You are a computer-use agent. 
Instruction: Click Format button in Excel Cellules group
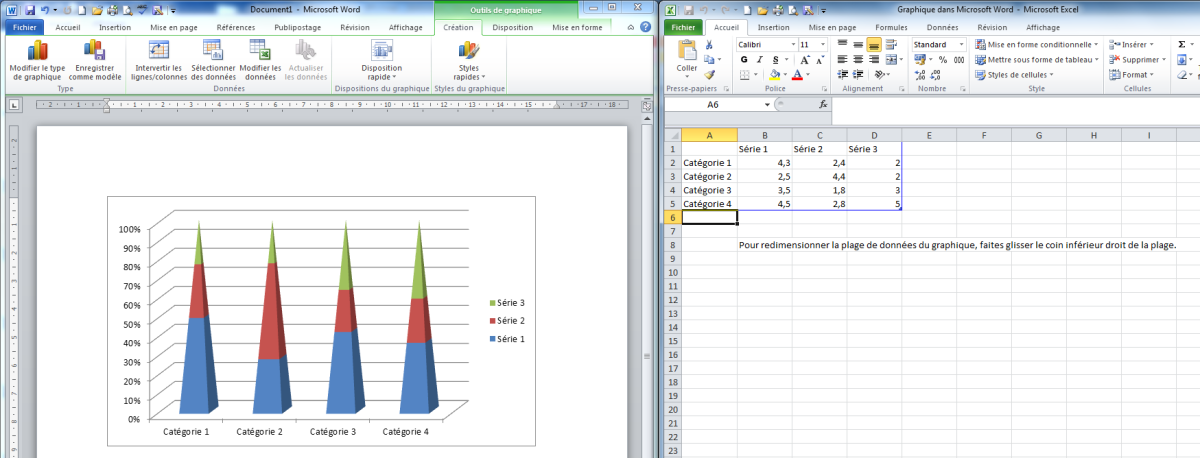(x=1131, y=75)
